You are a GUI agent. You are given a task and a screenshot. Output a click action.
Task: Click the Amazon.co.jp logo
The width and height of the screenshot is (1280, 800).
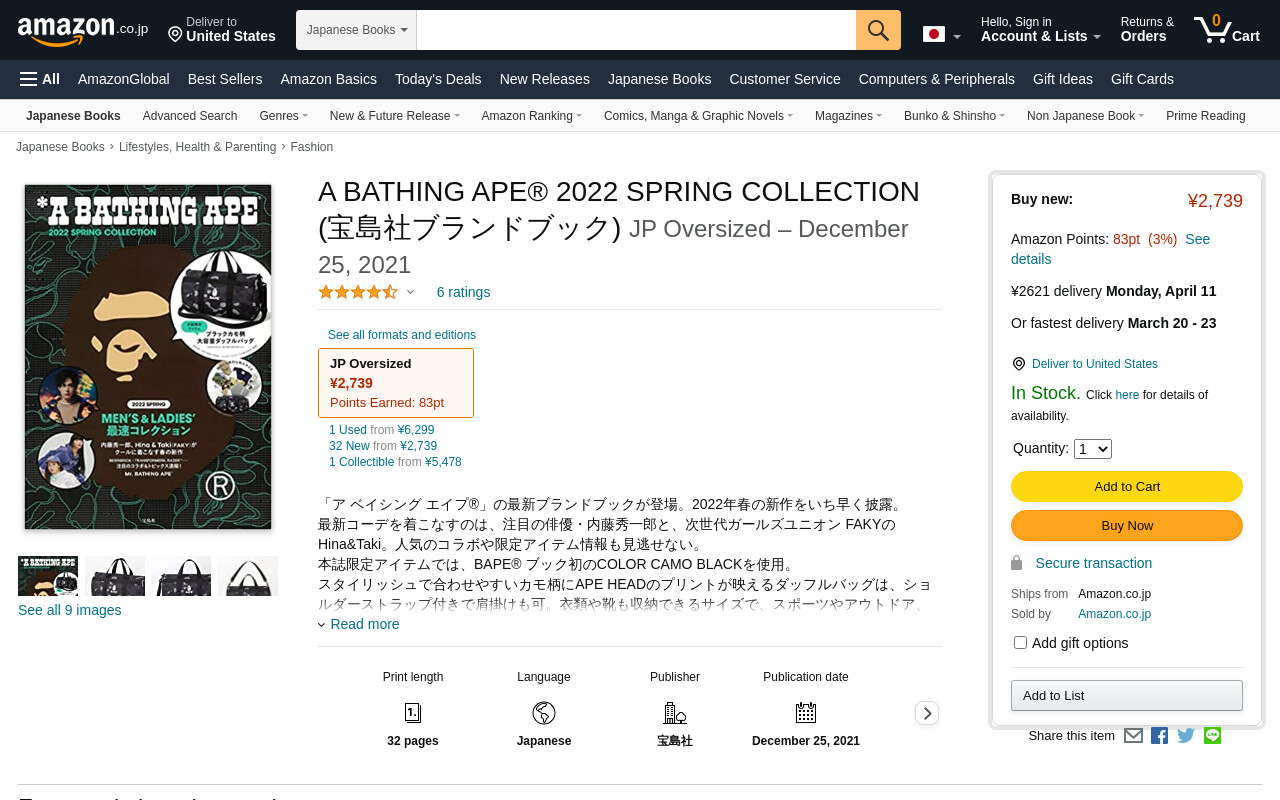pos(83,30)
